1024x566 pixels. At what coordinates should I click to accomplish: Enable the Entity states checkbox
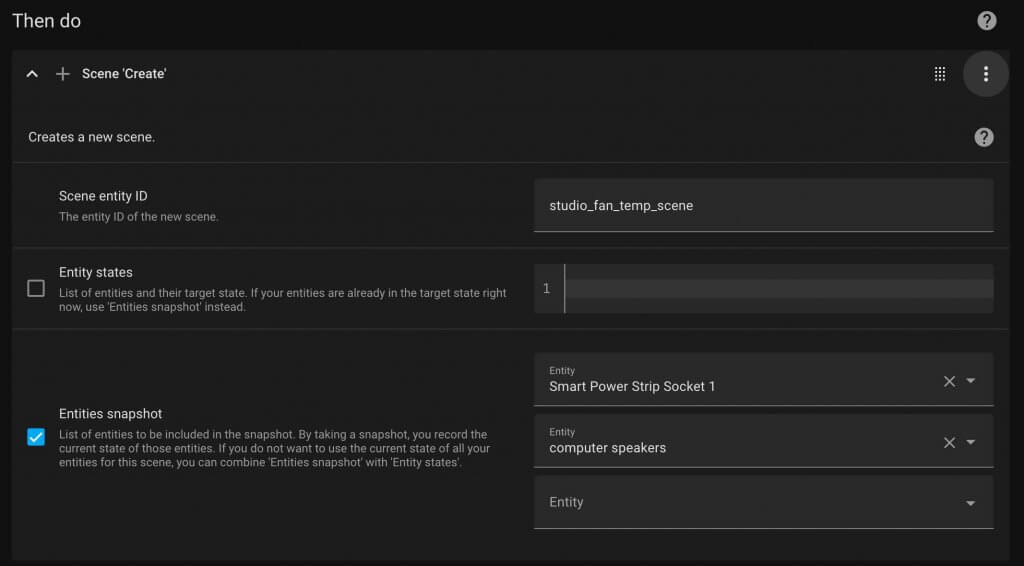point(36,288)
